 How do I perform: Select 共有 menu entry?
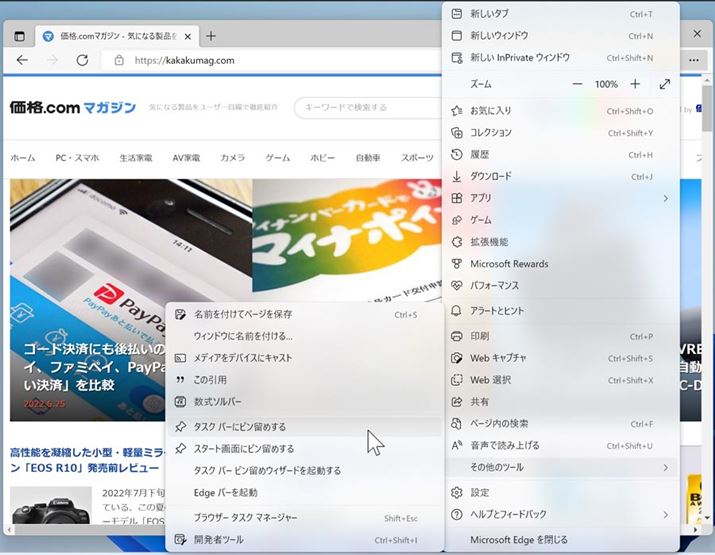pos(560,402)
